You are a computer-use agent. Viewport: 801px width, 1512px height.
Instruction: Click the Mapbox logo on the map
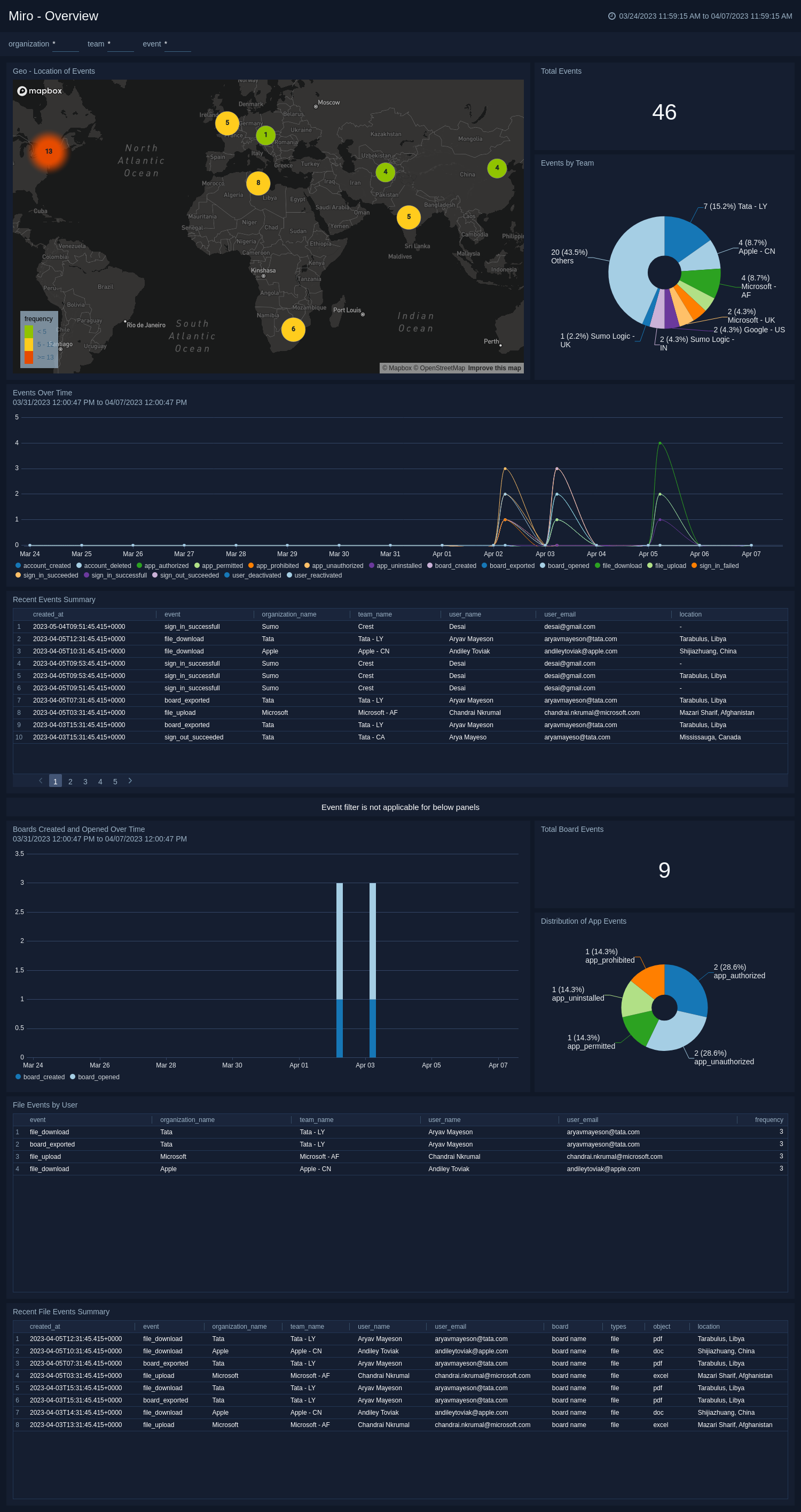[40, 91]
